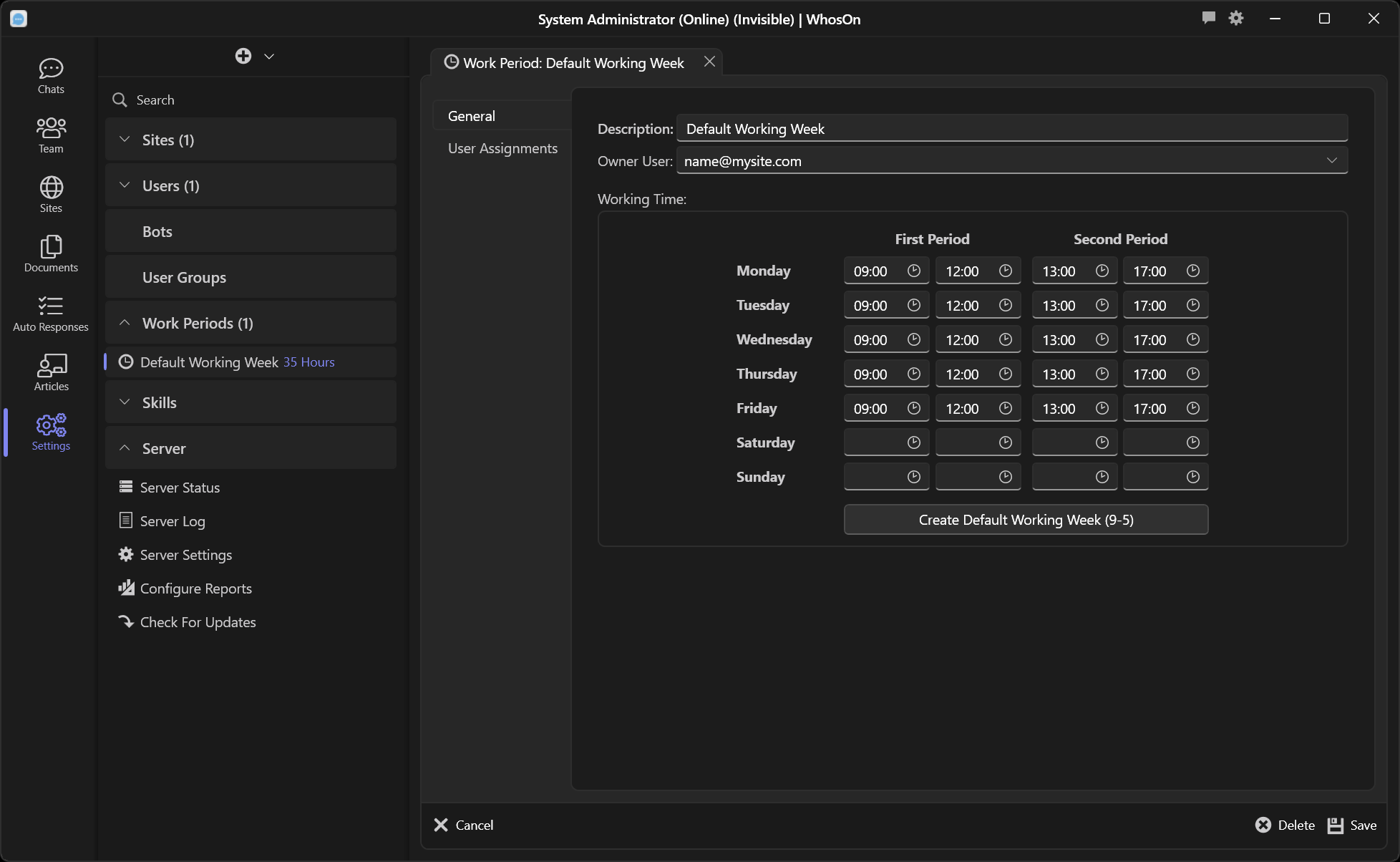Image resolution: width=1400 pixels, height=862 pixels.
Task: Click the chat bubble icon in the title bar
Action: pyautogui.click(x=1209, y=18)
